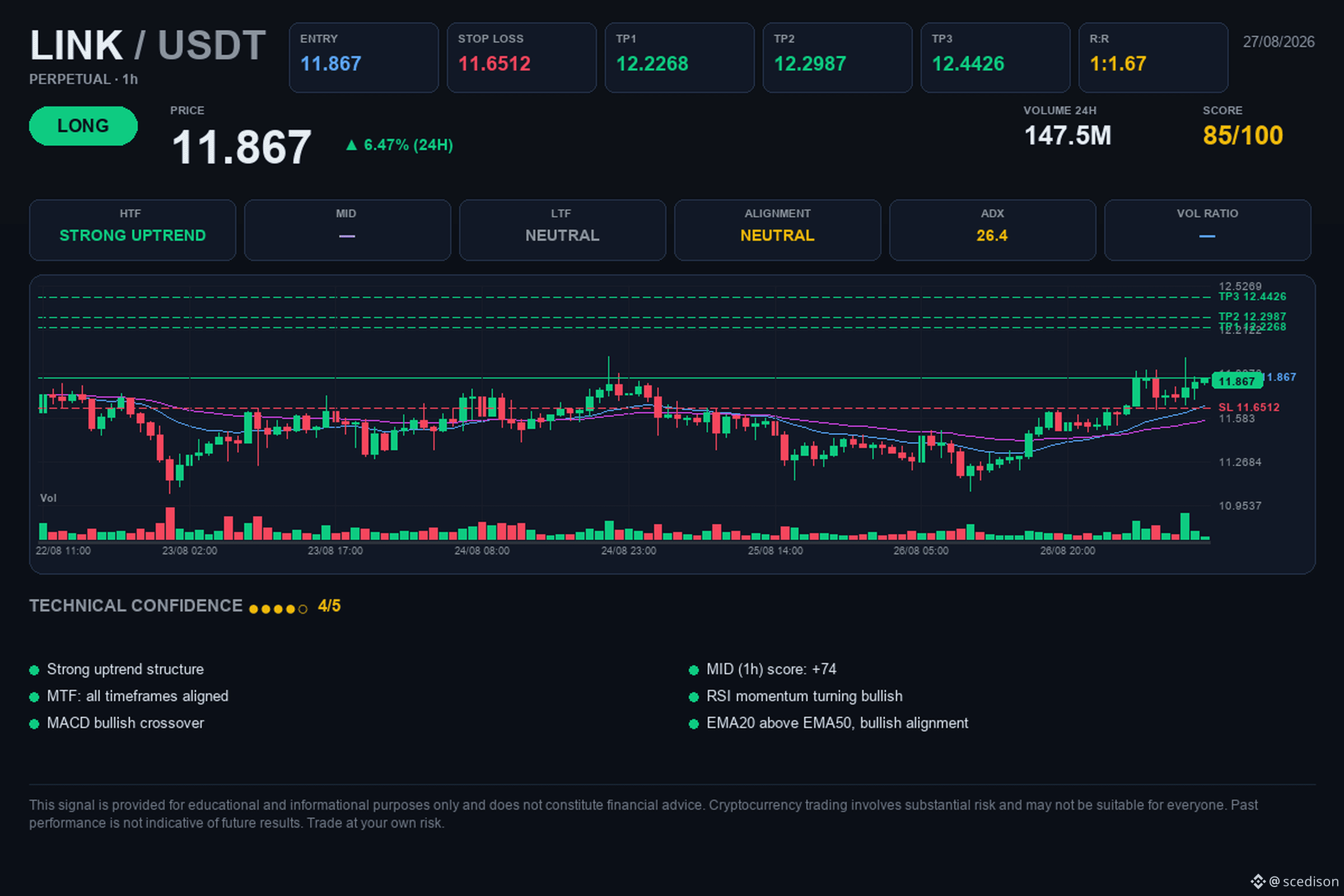Viewport: 1344px width, 896px height.
Task: Open the ENTRY card showing 11.867
Action: coord(363,58)
